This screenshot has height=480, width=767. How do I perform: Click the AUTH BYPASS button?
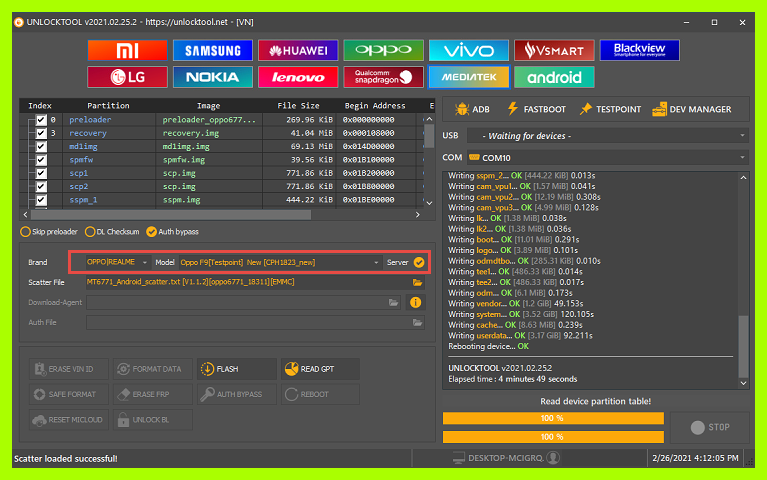(237, 394)
